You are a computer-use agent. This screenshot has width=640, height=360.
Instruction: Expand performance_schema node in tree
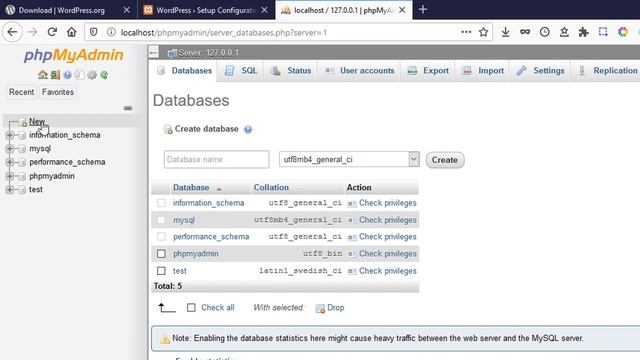pyautogui.click(x=10, y=162)
